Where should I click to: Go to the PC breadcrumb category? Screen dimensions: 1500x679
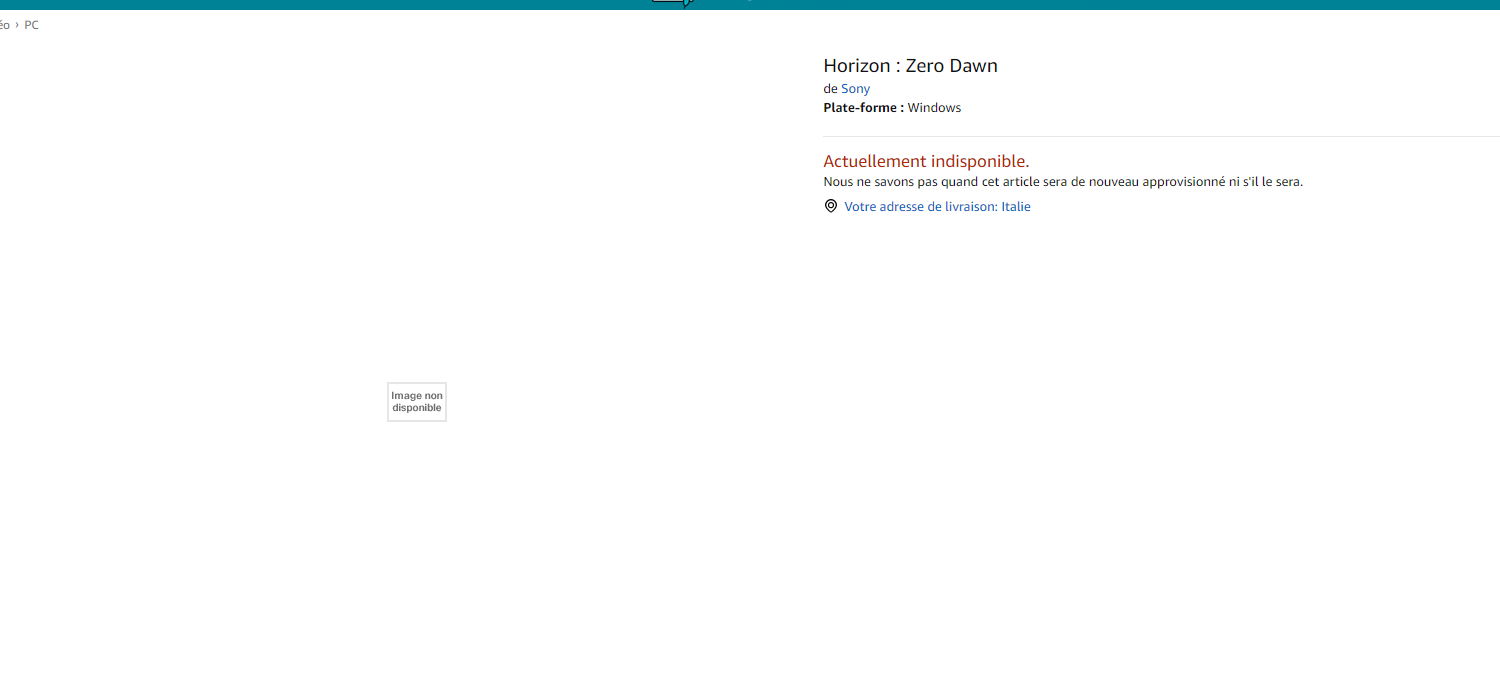[x=32, y=25]
